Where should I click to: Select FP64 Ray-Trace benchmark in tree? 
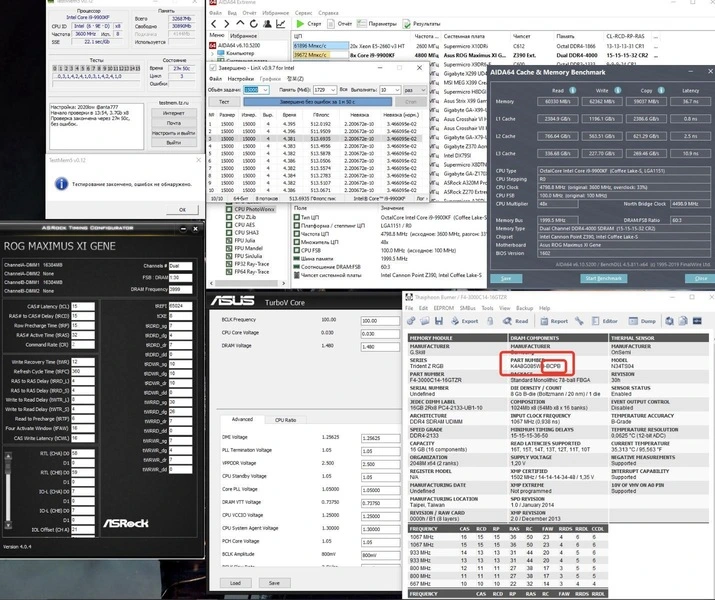point(252,271)
